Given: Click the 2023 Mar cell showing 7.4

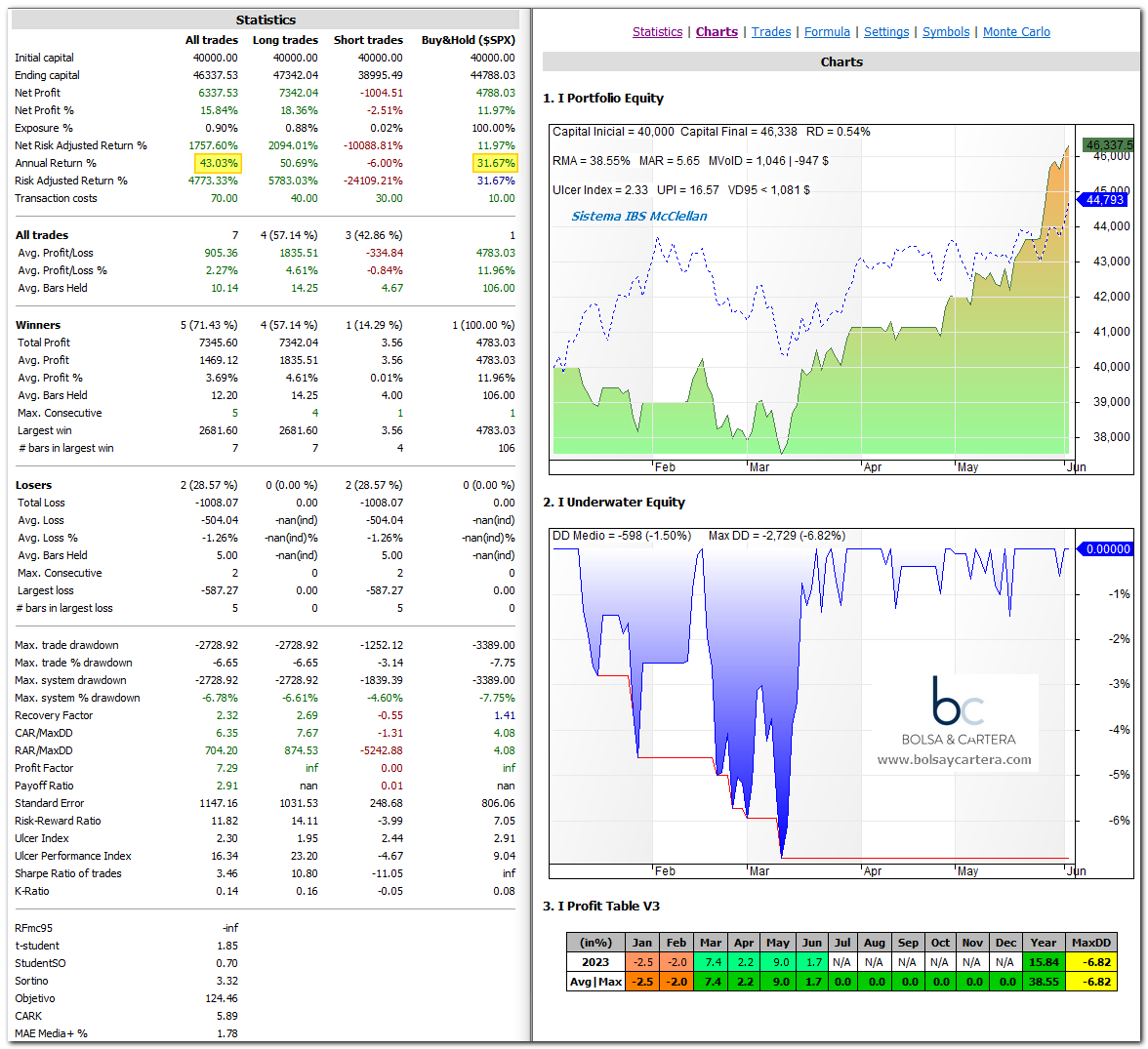Looking at the screenshot, I should click(x=711, y=962).
